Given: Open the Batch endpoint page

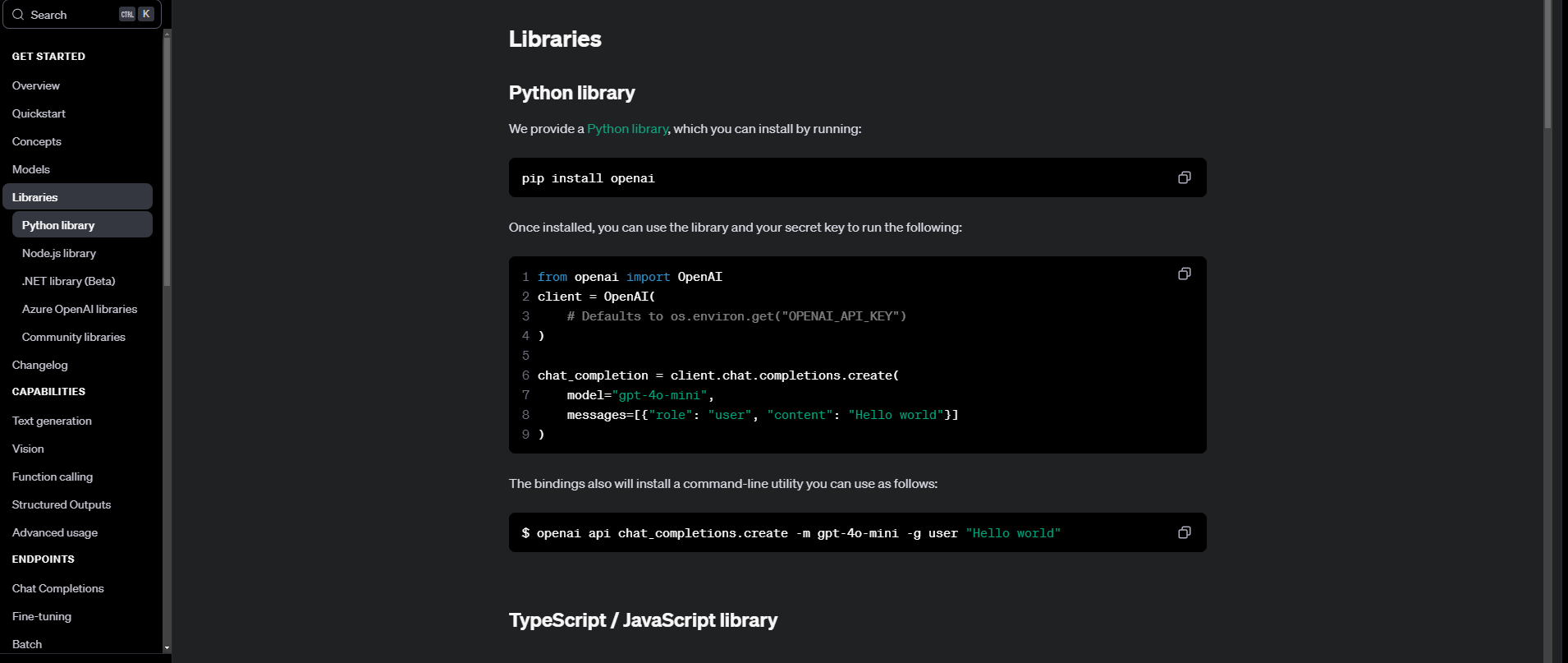Looking at the screenshot, I should click(x=26, y=644).
